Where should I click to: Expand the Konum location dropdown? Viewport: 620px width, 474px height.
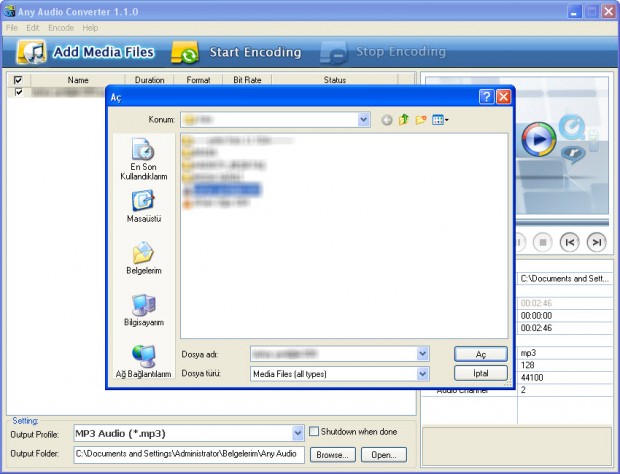(363, 119)
